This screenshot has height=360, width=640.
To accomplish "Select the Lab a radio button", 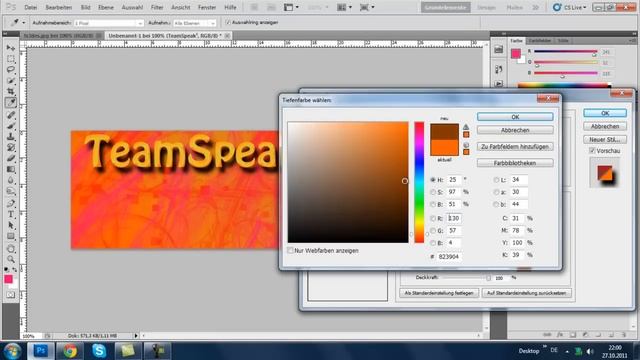I will pos(496,192).
